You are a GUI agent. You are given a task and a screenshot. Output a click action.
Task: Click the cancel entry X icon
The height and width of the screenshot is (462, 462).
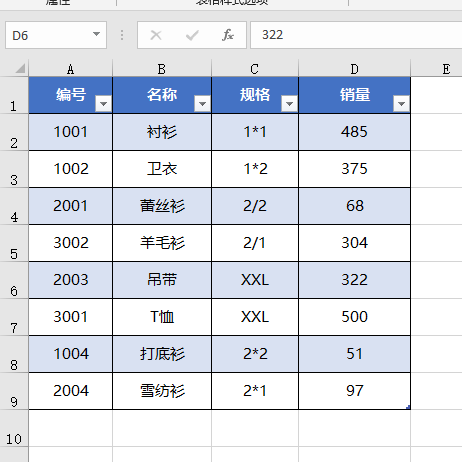tap(156, 35)
